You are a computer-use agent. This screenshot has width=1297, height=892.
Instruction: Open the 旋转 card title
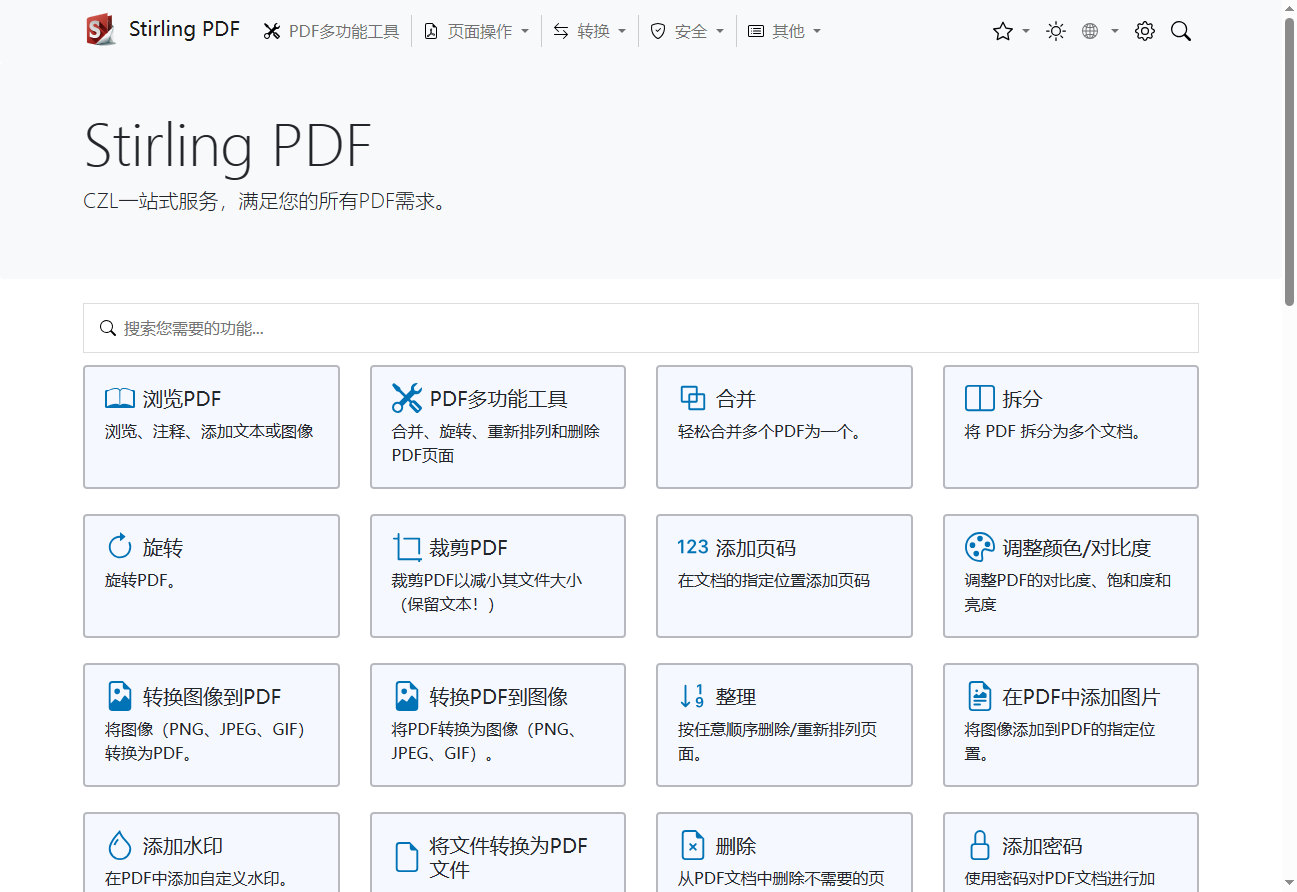pos(163,548)
